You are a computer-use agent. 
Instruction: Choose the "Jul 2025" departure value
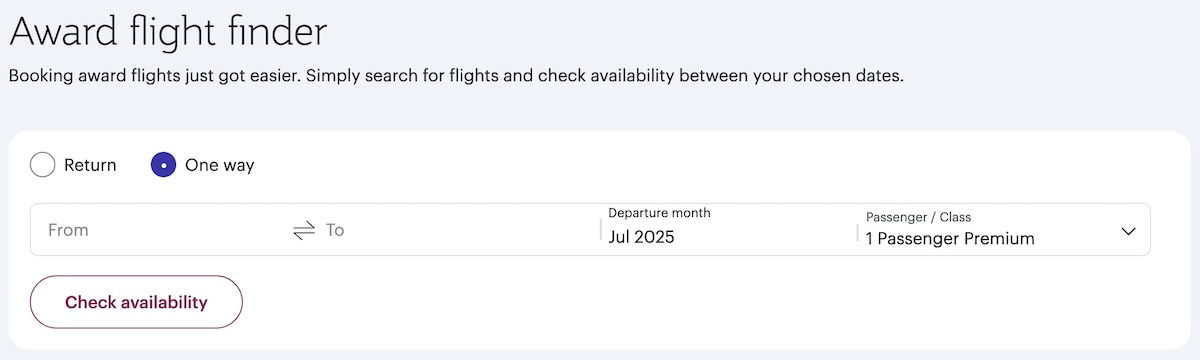coord(641,238)
